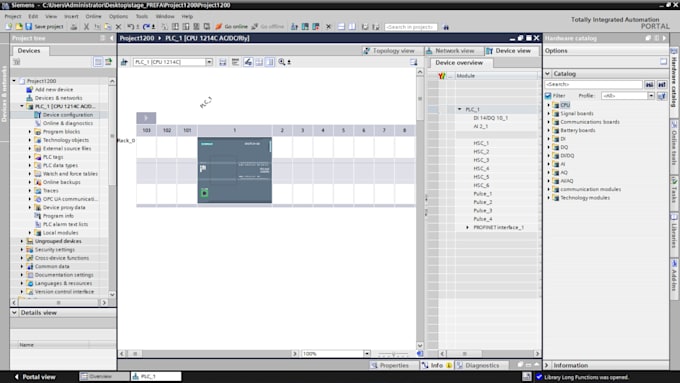Open the Options menu in the menu bar
The image size is (680, 383).
pyautogui.click(x=118, y=16)
